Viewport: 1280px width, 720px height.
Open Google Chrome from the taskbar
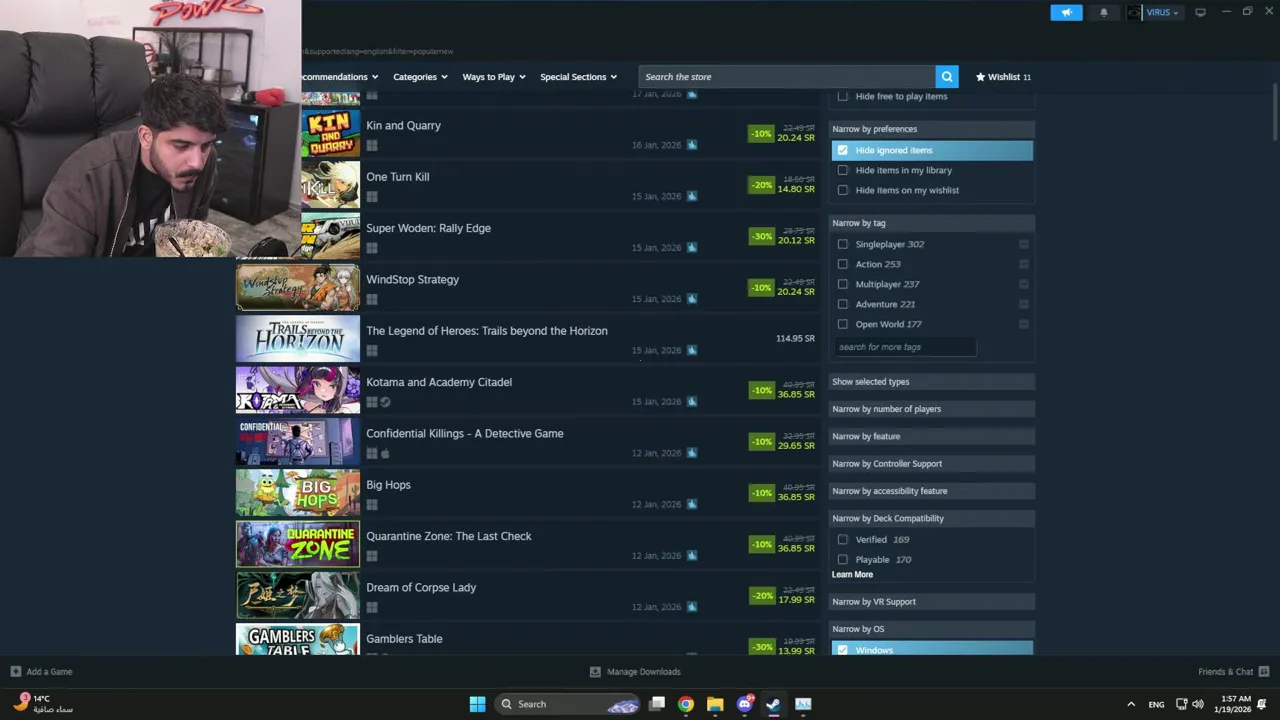pos(686,704)
